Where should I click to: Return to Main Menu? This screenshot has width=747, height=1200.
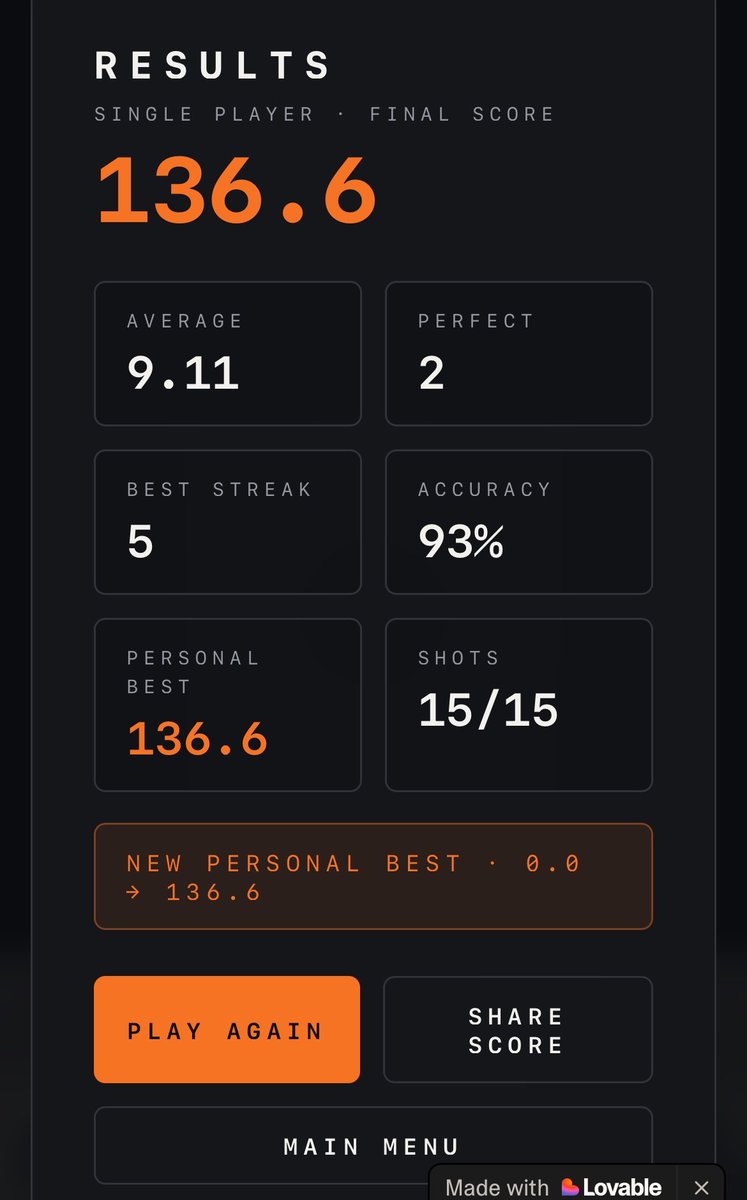373,1145
